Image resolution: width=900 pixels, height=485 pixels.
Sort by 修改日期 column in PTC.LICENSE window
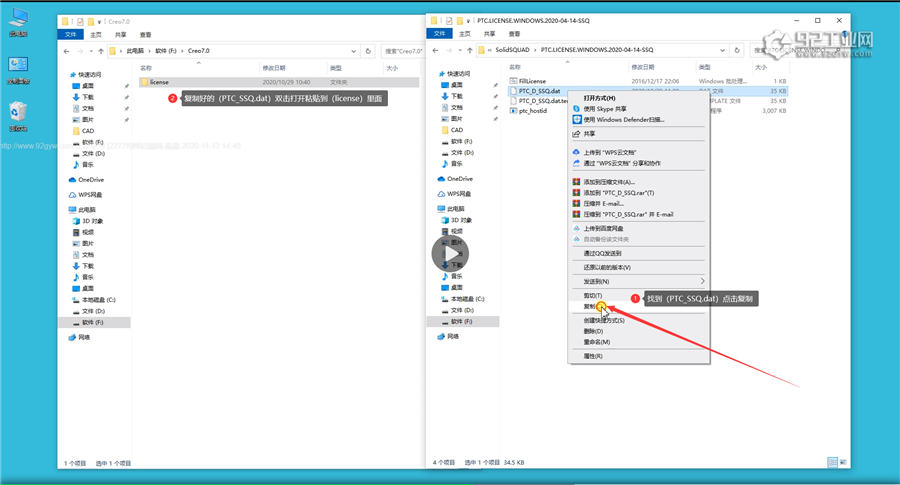(643, 67)
